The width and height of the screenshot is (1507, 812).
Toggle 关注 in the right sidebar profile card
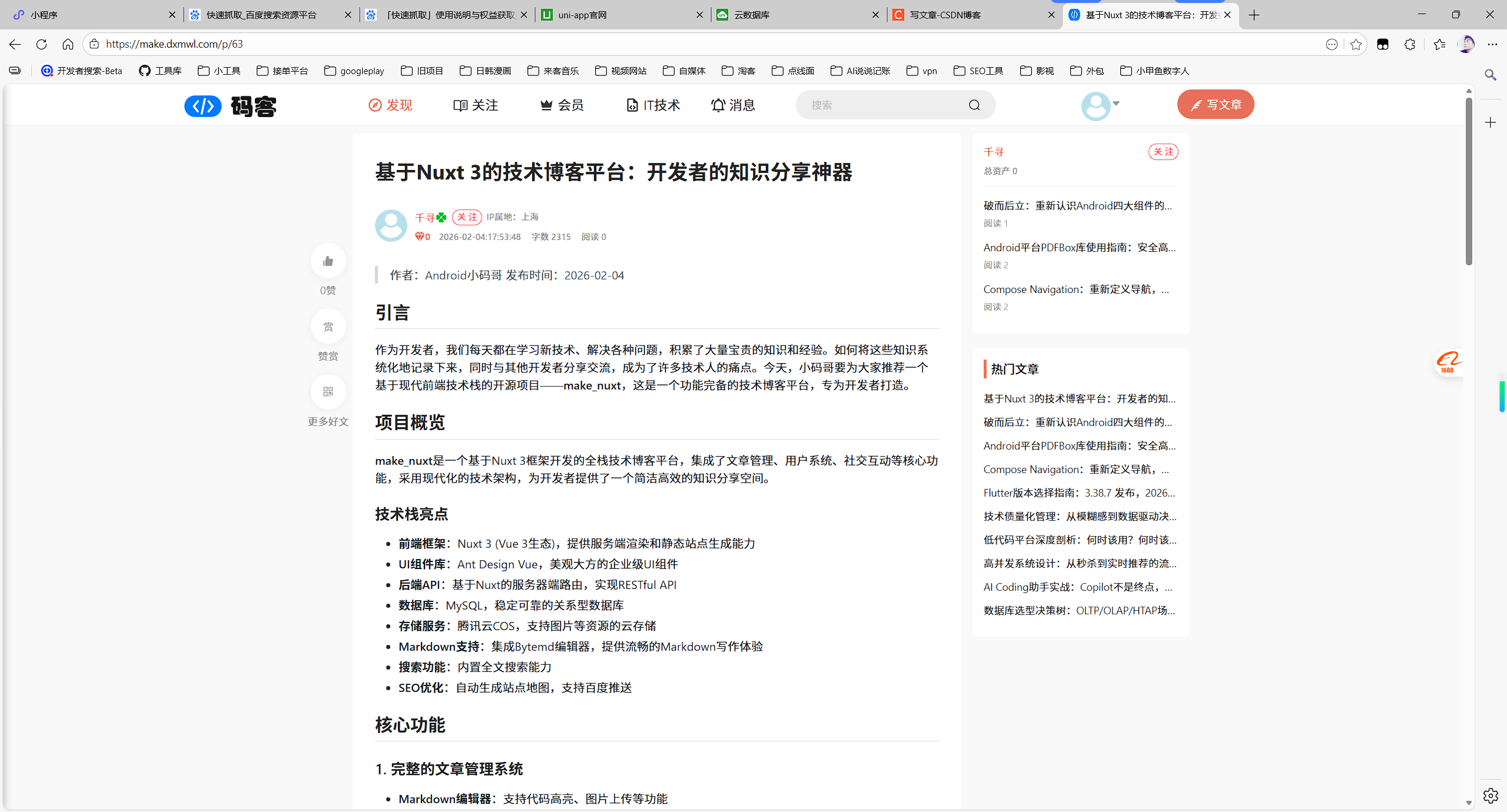[x=1163, y=151]
